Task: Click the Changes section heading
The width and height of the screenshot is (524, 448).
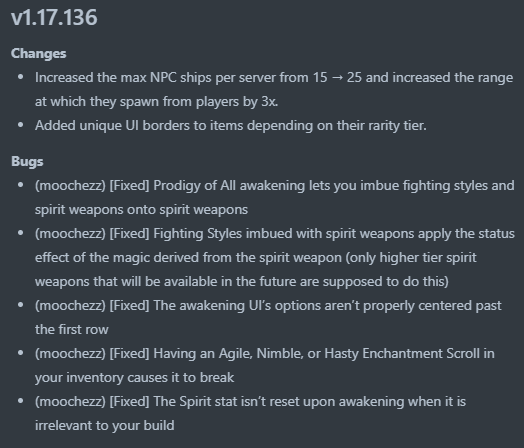Action: (x=38, y=53)
